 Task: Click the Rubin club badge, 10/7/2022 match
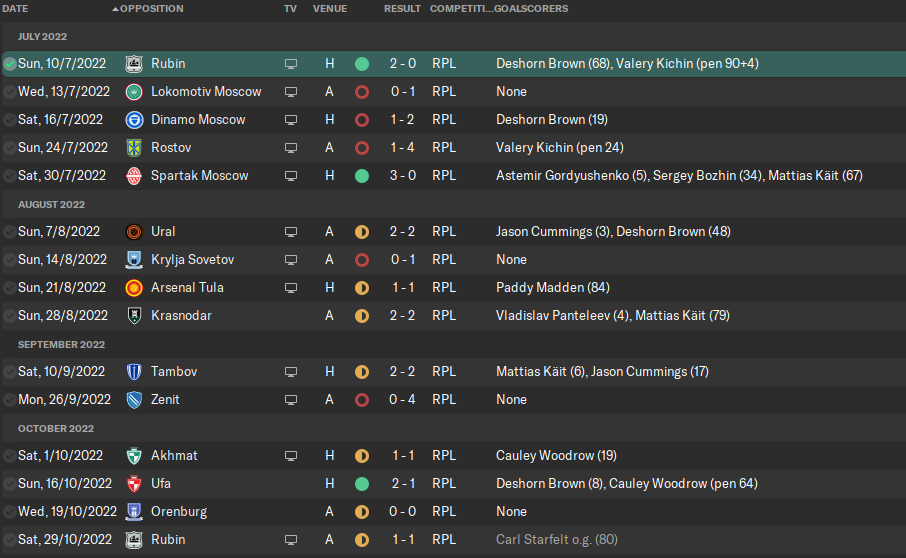point(134,64)
